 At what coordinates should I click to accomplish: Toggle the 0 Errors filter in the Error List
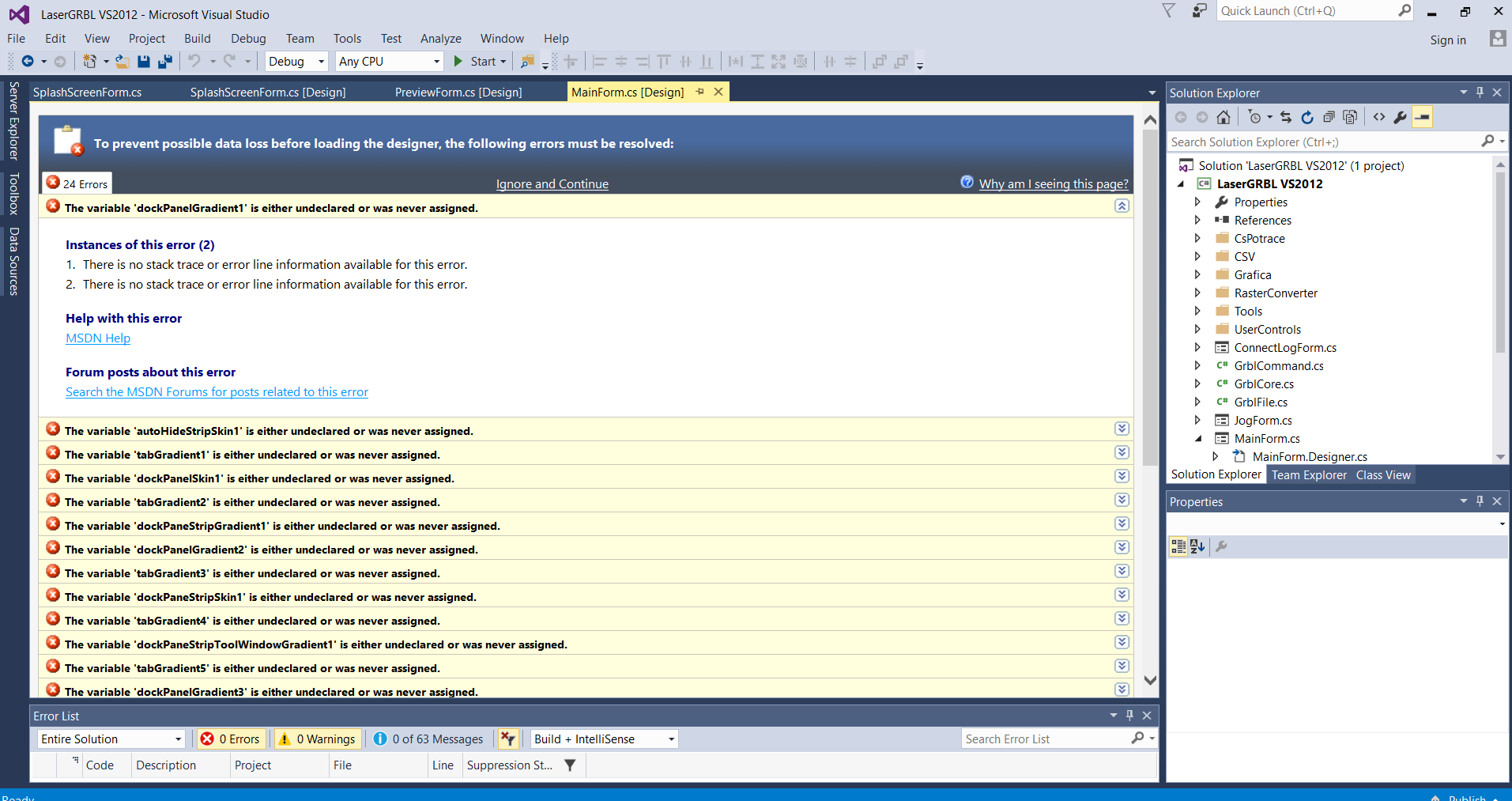(x=231, y=739)
